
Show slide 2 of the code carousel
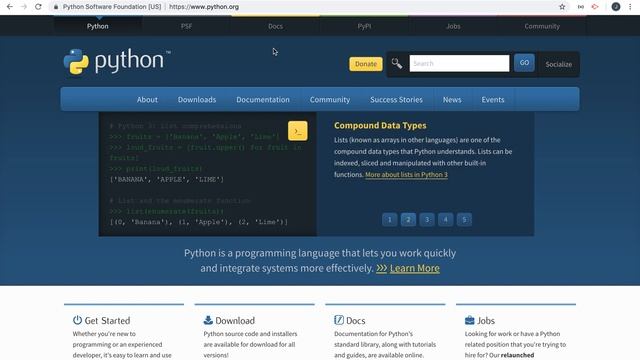tap(408, 220)
